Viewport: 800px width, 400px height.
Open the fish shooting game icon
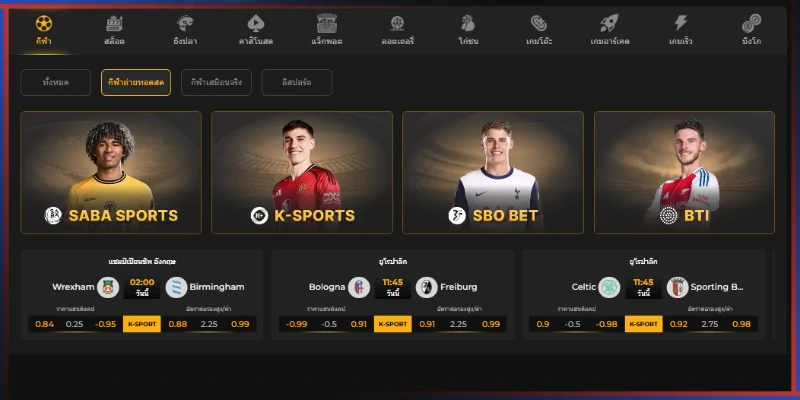point(185,23)
